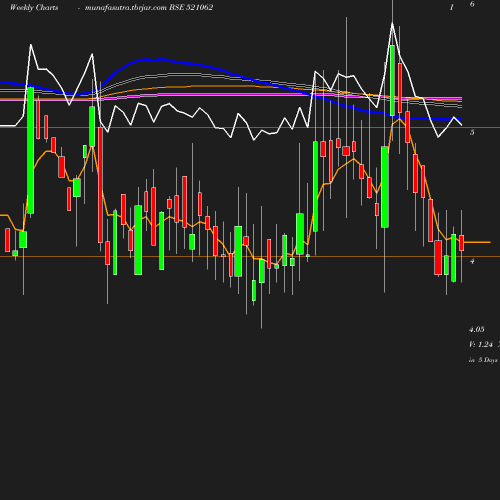This screenshot has height=500, width=500.
Task: Click the "5" price axis label
Action: click(472, 132)
